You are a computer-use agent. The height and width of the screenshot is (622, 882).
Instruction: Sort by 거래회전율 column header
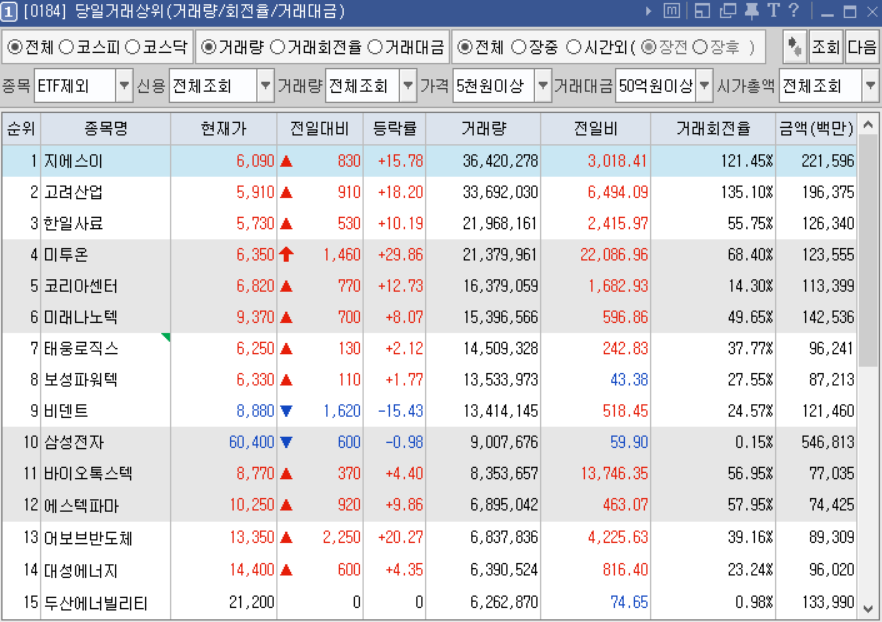[713, 129]
